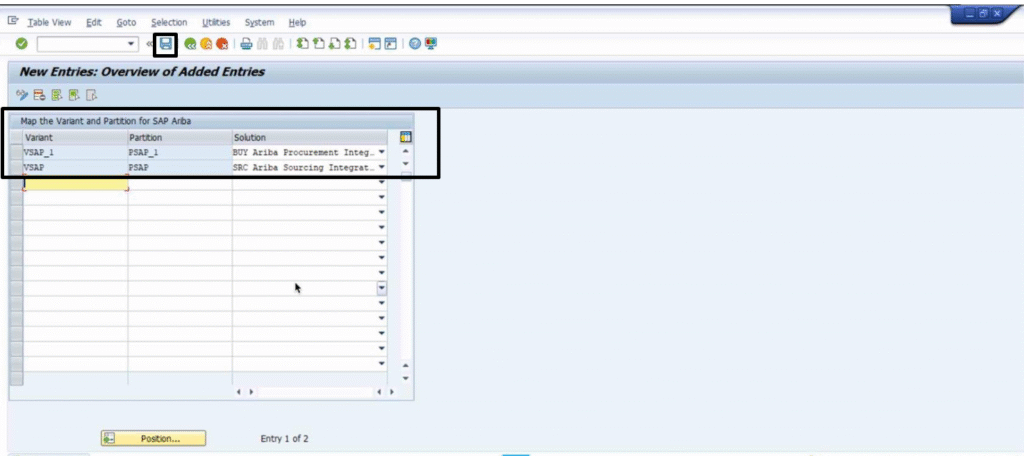Image resolution: width=1024 pixels, height=456 pixels.
Task: Click the Select Block icon
Action: point(74,95)
